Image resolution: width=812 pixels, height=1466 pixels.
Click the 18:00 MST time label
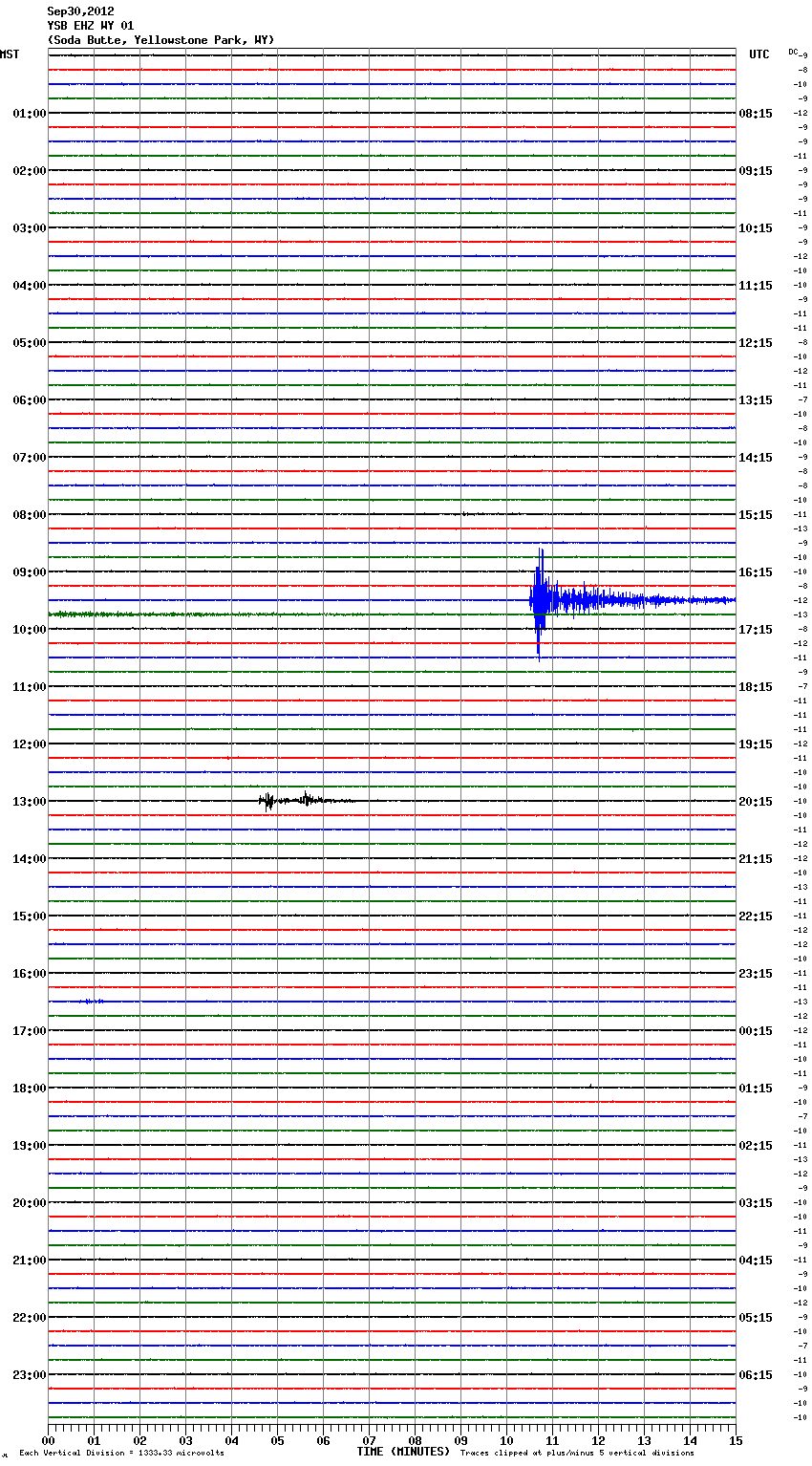click(x=29, y=1089)
